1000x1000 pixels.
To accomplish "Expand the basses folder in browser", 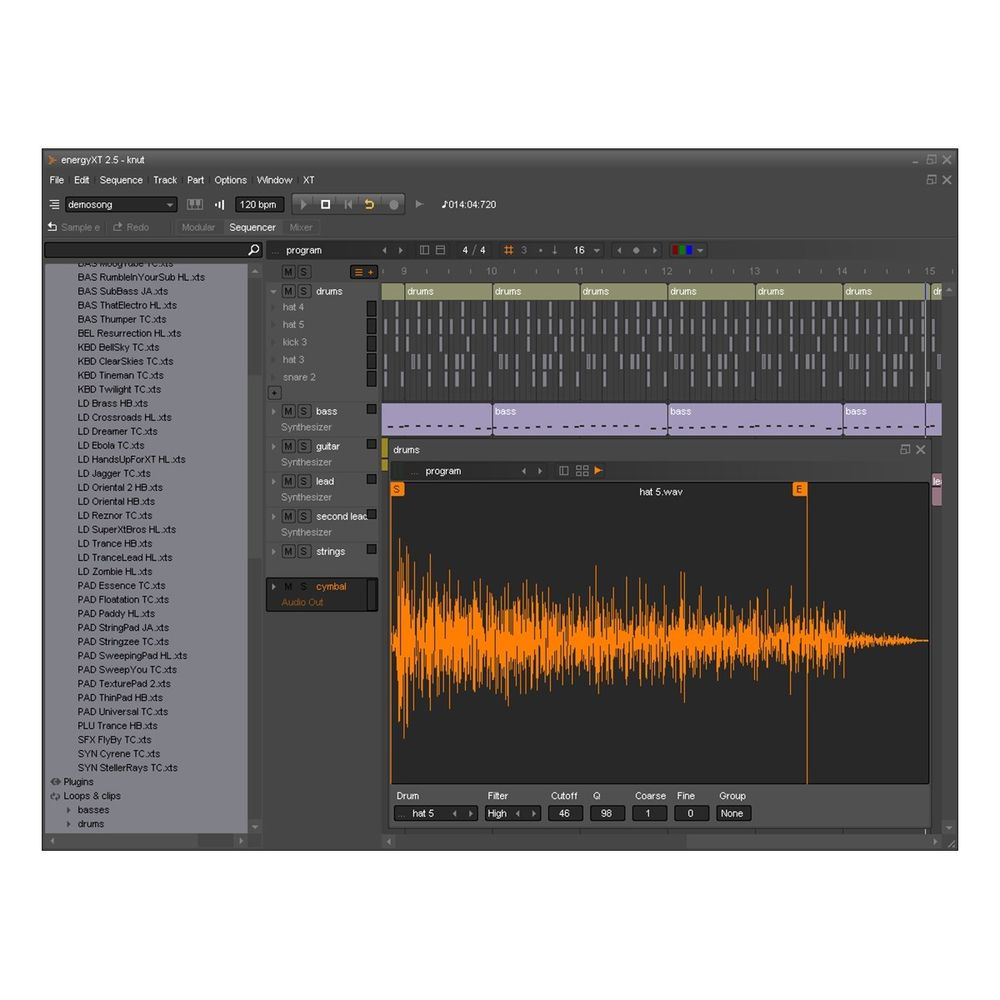I will click(x=69, y=810).
